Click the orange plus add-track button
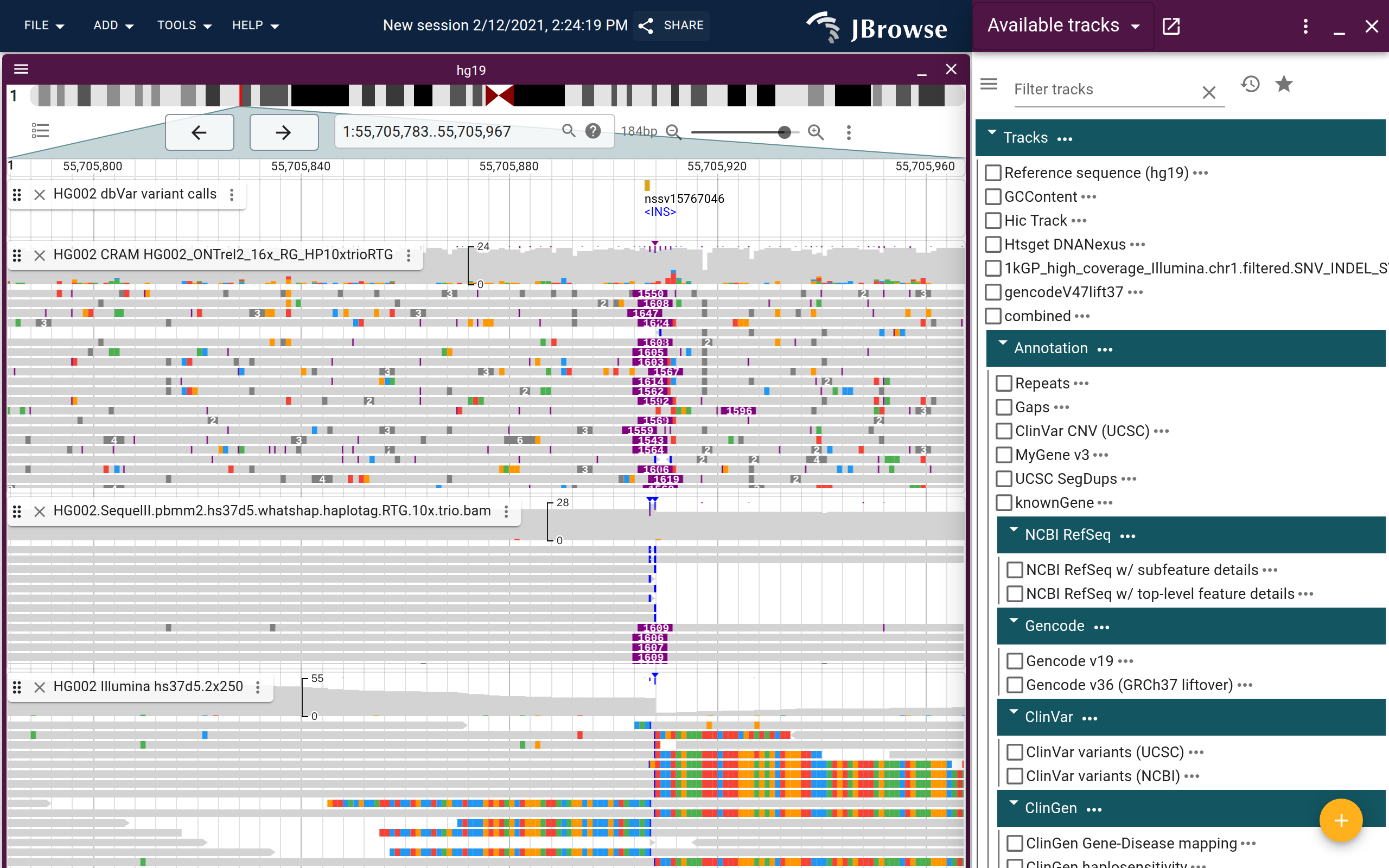 click(x=1341, y=820)
